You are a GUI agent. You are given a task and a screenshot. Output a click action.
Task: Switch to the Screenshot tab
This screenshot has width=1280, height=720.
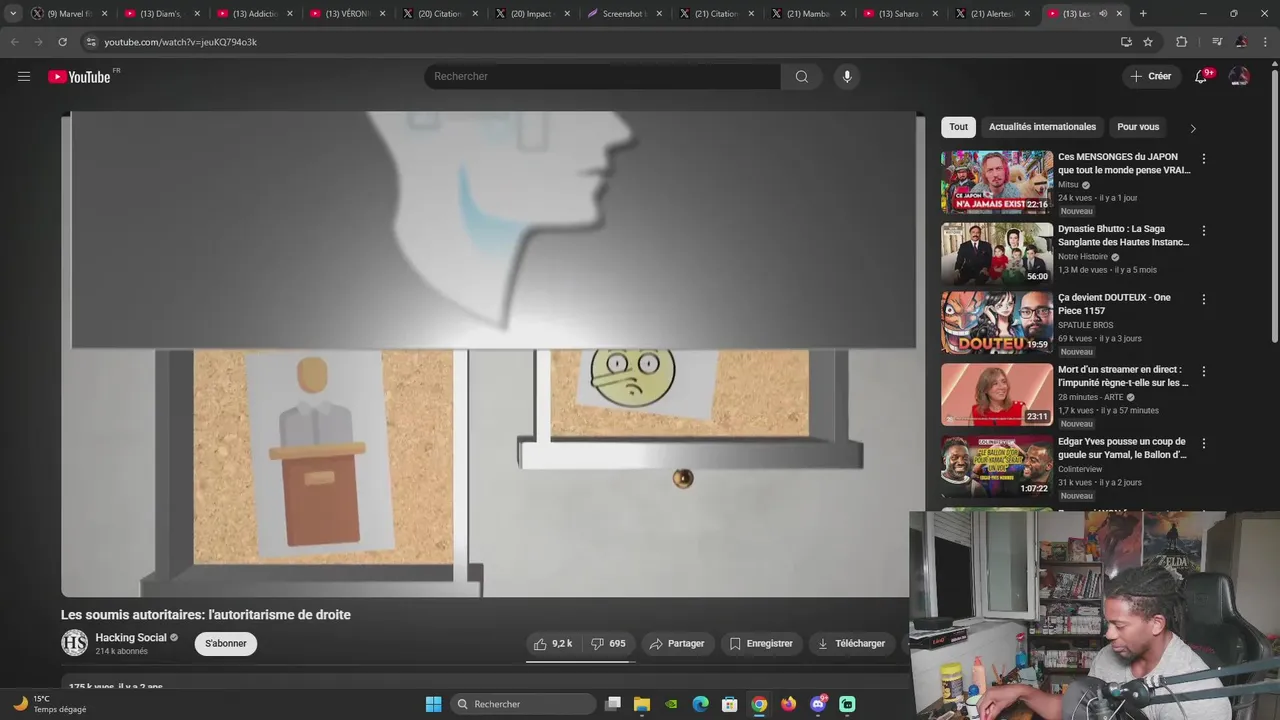pos(624,13)
